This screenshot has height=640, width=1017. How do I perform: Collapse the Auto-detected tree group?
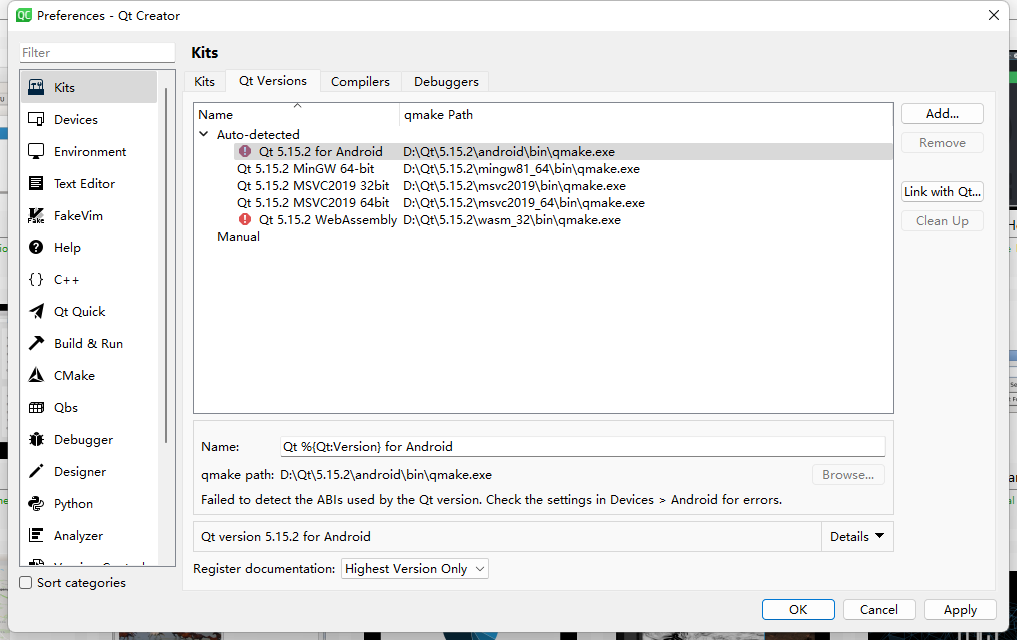coord(204,134)
